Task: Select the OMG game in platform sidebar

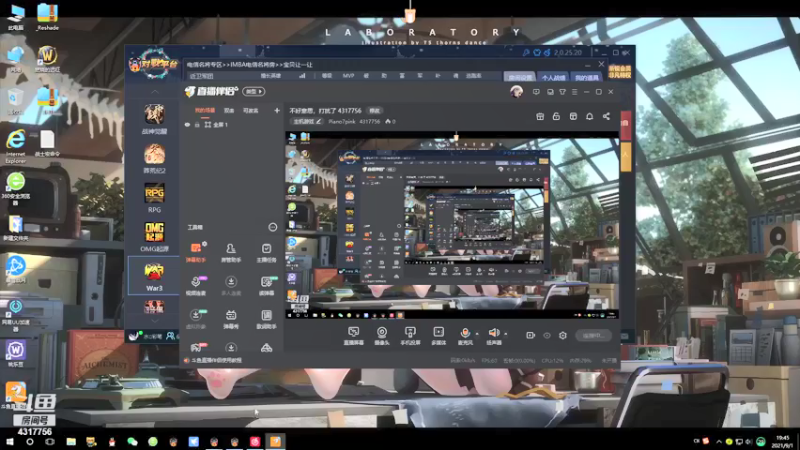Action: pyautogui.click(x=154, y=237)
